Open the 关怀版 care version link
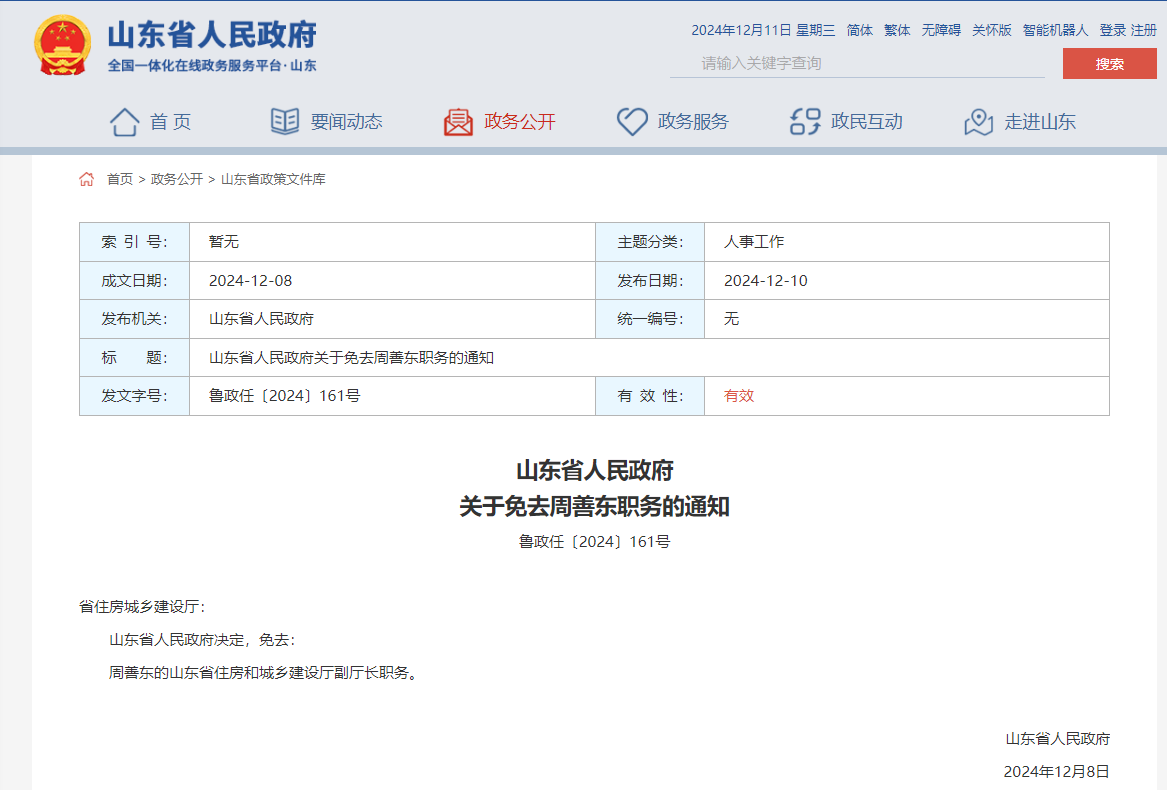This screenshot has width=1167, height=790. (992, 30)
